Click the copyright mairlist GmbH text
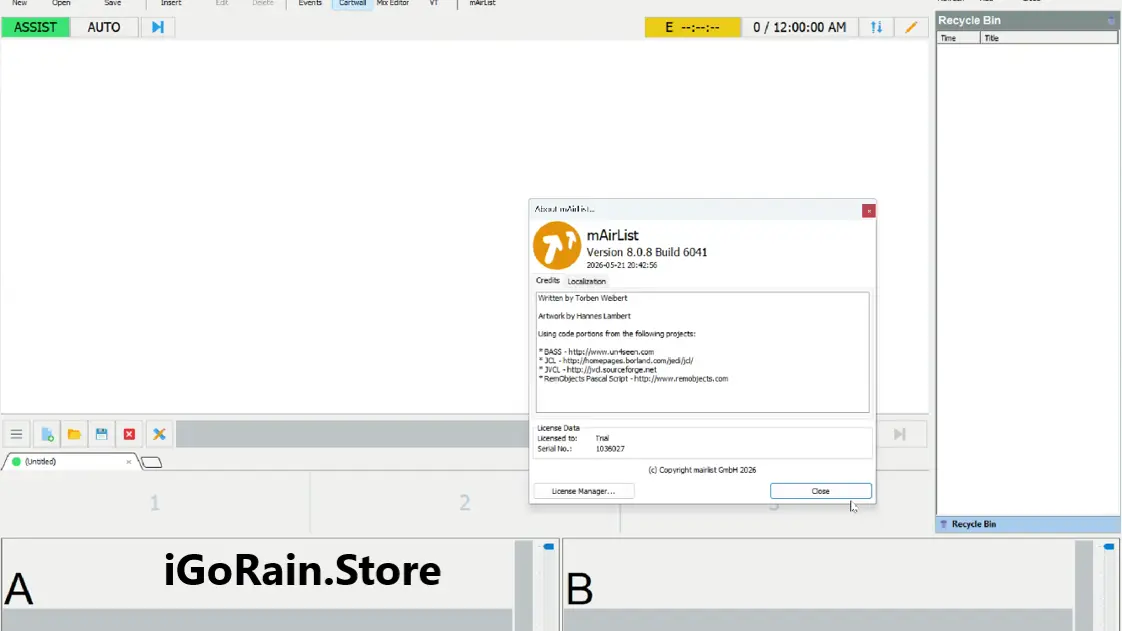This screenshot has width=1122, height=631. [702, 470]
